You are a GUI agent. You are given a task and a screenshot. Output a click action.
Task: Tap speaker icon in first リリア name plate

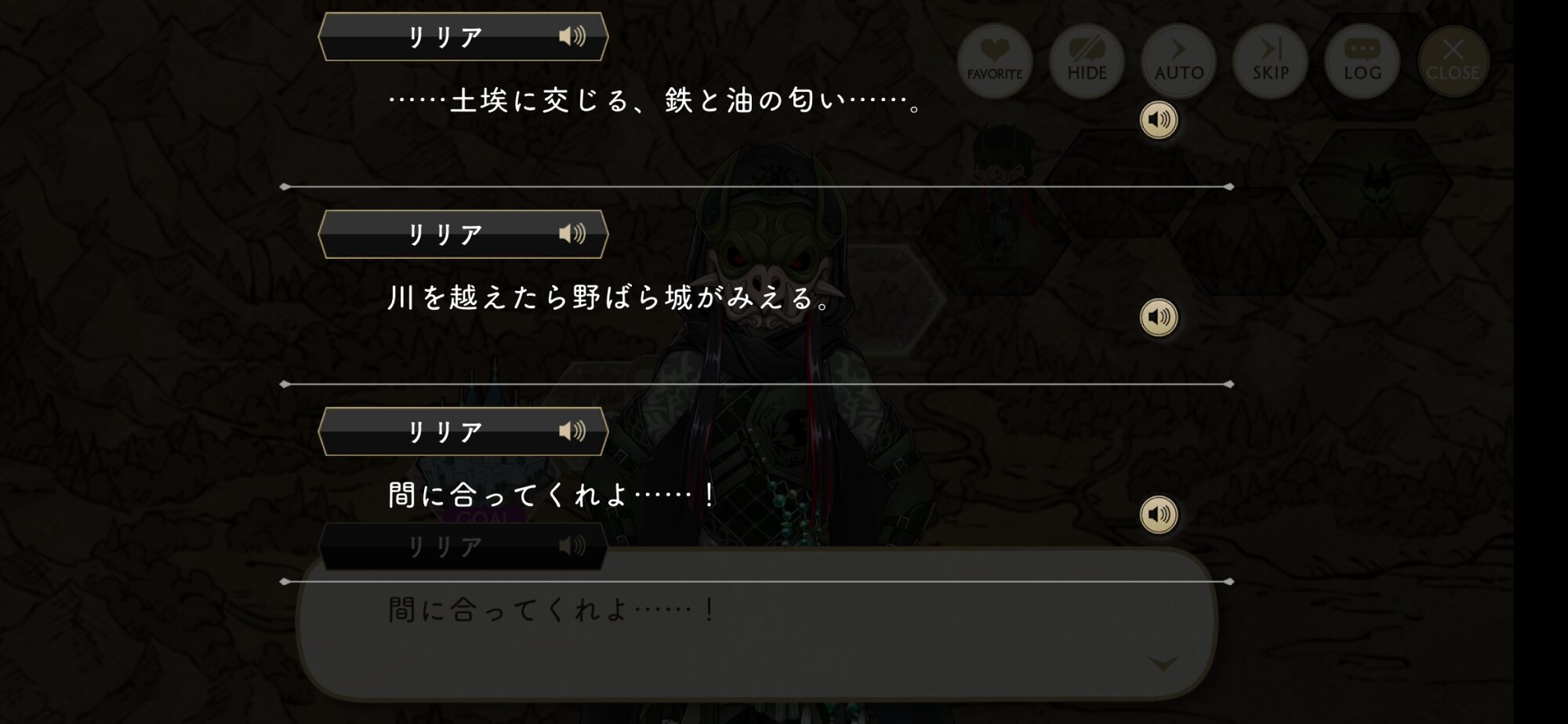click(572, 36)
